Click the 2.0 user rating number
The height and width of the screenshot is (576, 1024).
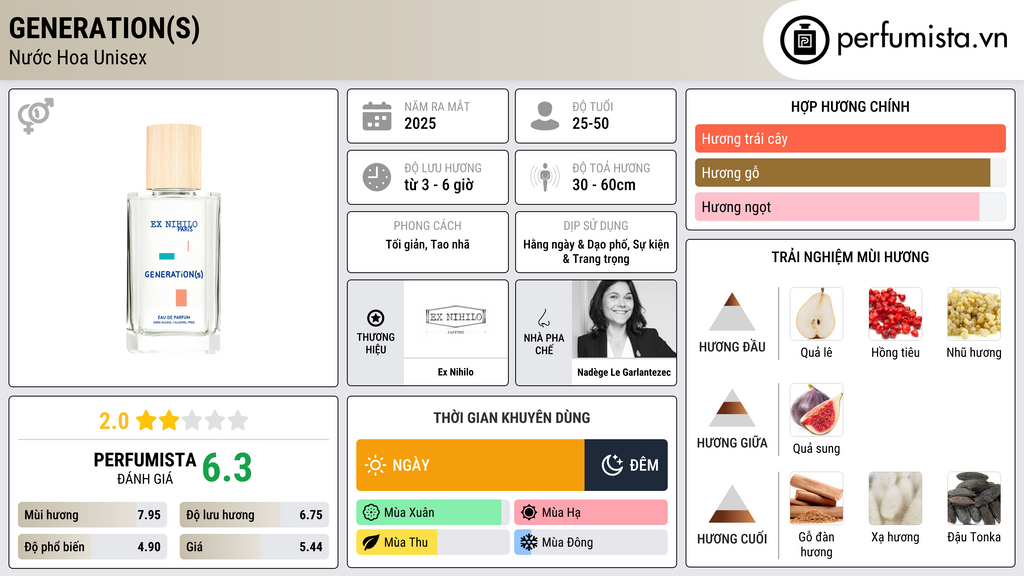tap(114, 421)
